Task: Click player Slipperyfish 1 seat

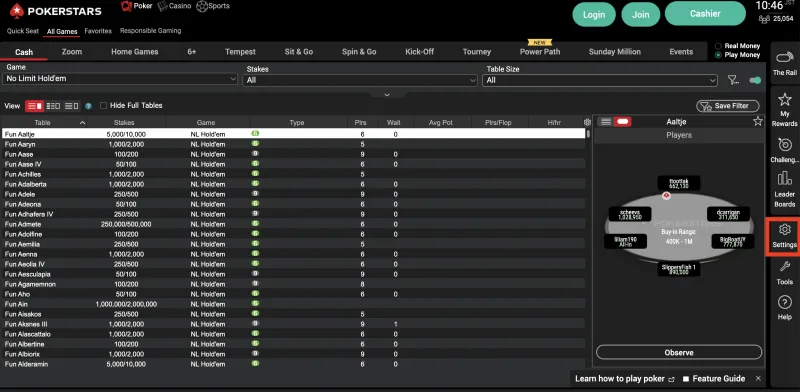Action: tap(679, 269)
